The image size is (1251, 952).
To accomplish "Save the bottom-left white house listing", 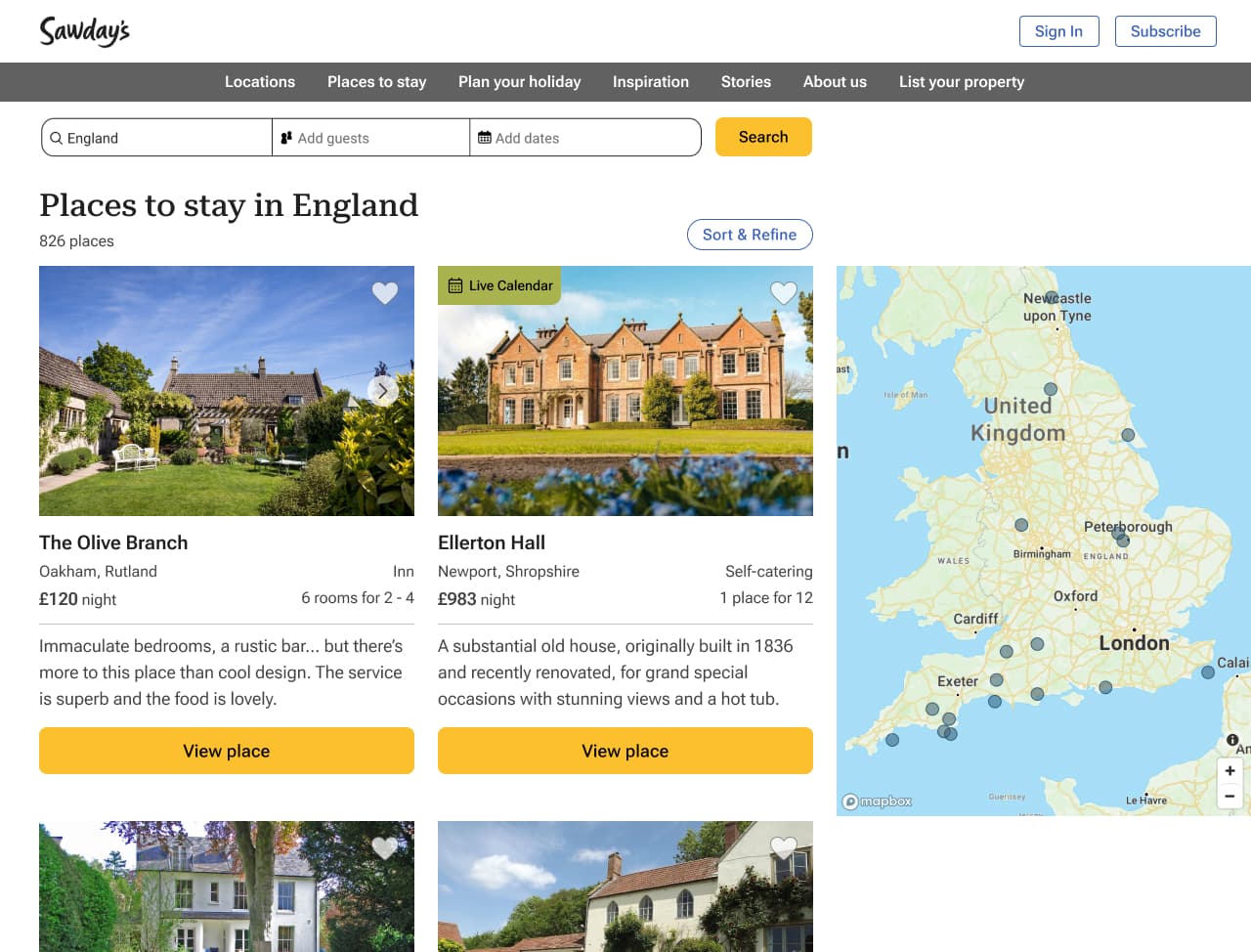I will [385, 847].
